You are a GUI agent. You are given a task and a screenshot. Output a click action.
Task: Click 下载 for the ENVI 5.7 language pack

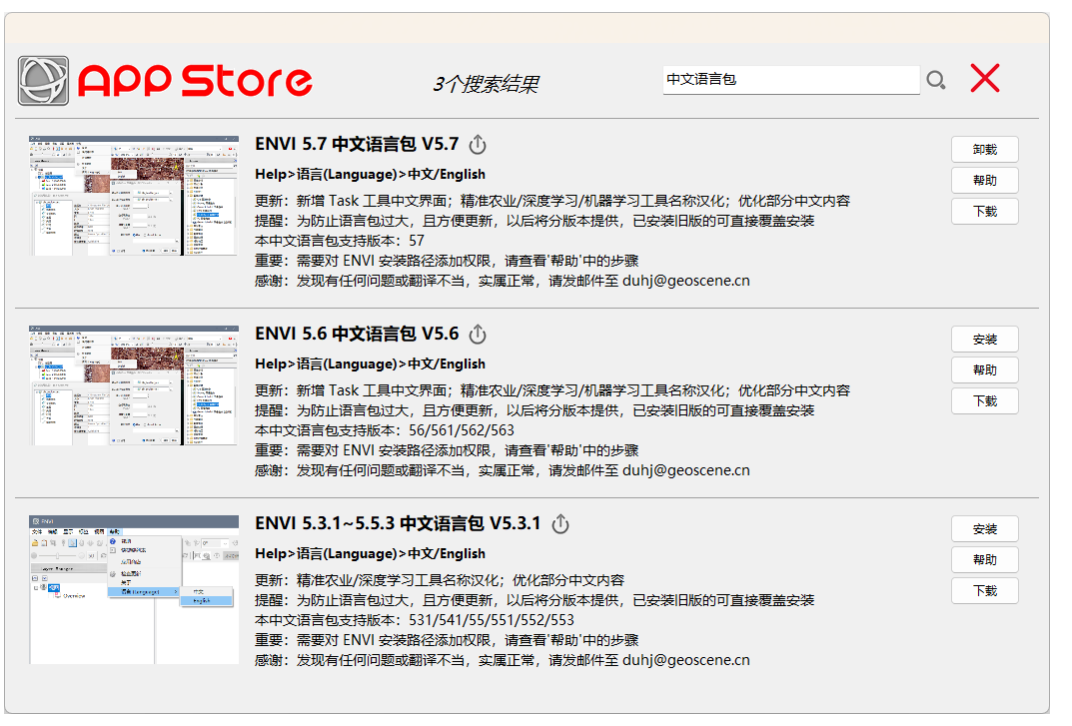click(x=984, y=211)
